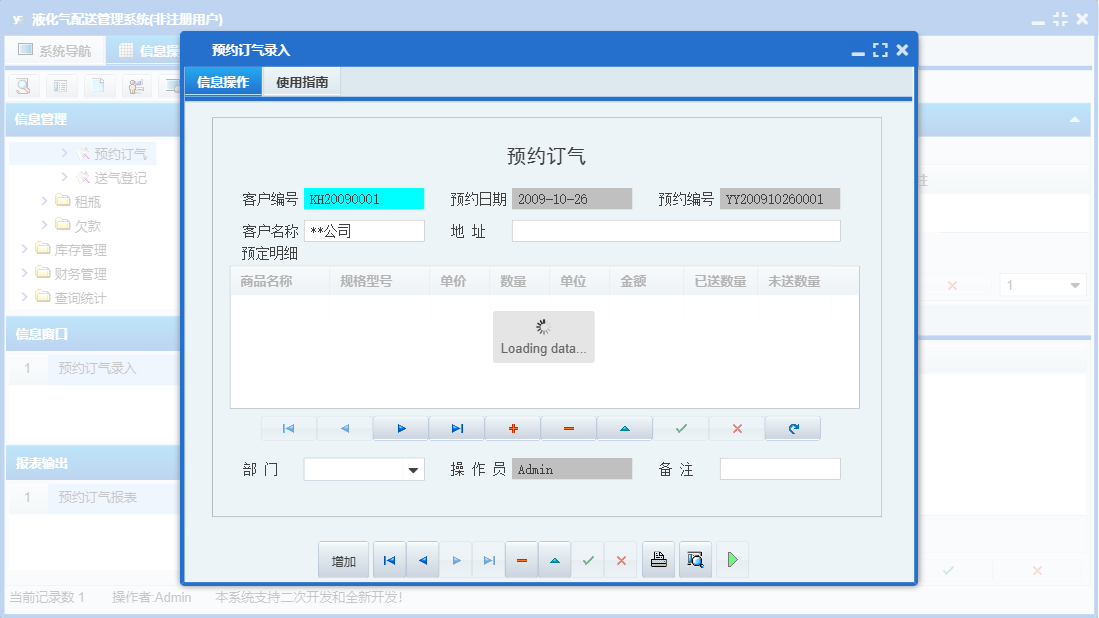Click the add record plus icon
The height and width of the screenshot is (618, 1099).
[512, 428]
